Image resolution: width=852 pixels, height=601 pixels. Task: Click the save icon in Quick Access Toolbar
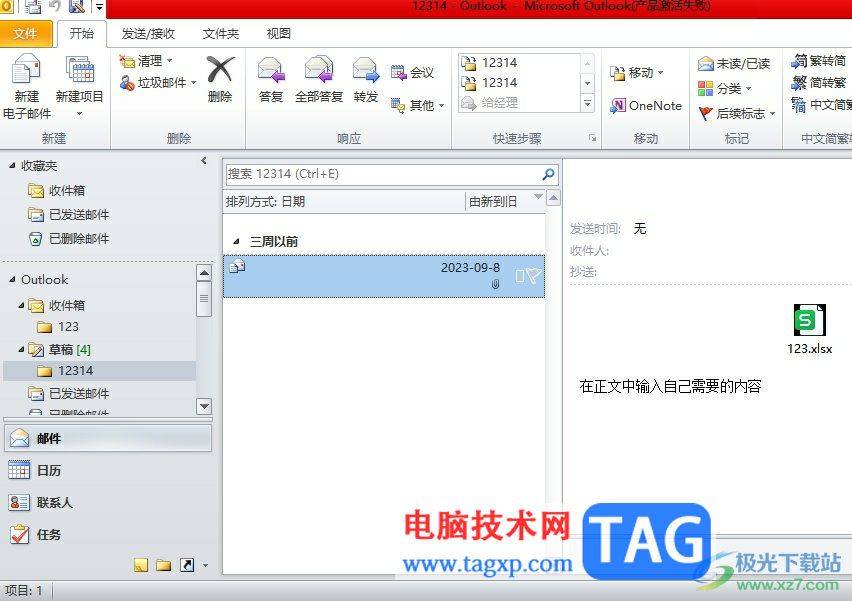77,7
